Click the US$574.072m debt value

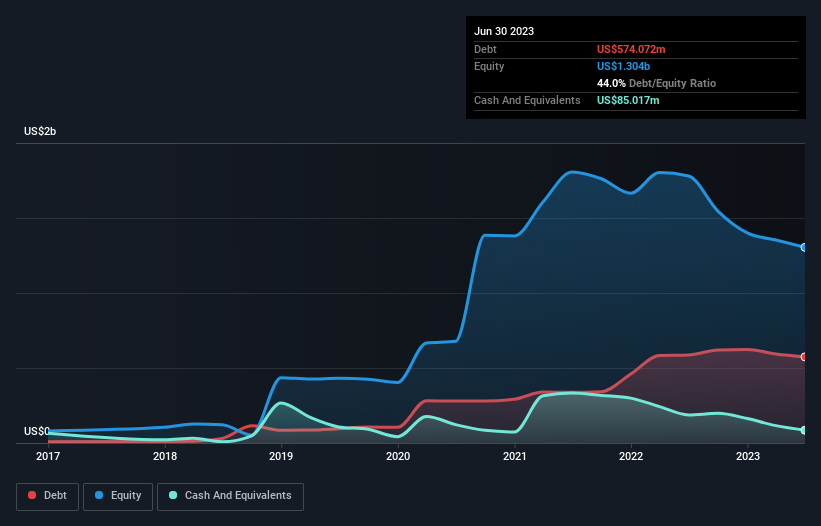pos(631,49)
